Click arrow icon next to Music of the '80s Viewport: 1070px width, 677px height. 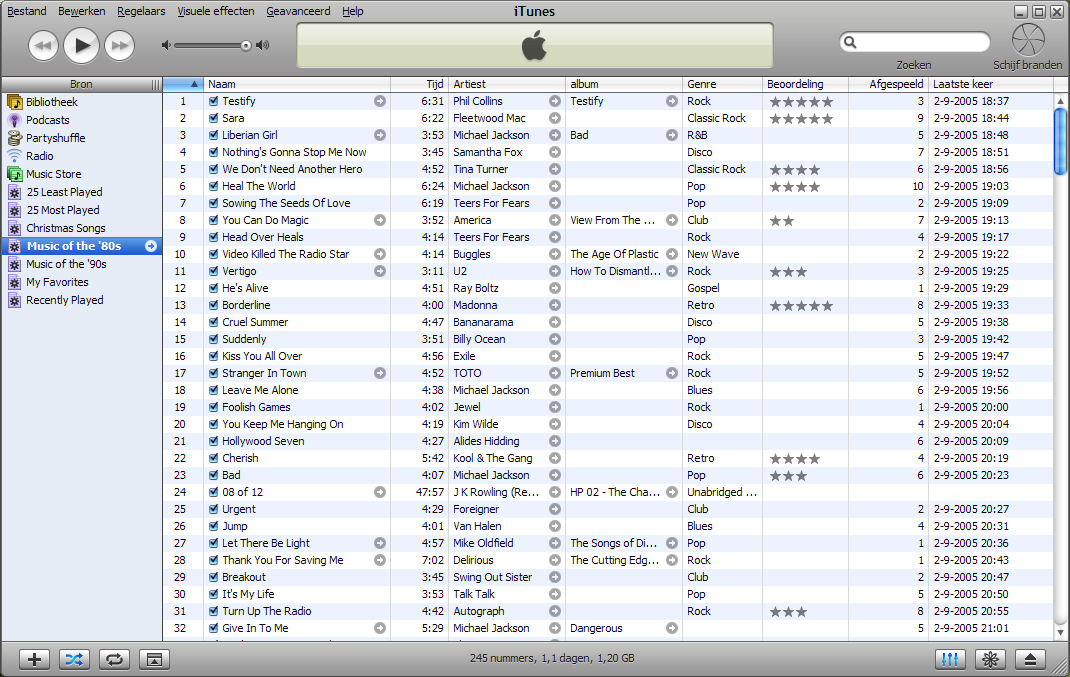pyautogui.click(x=151, y=246)
